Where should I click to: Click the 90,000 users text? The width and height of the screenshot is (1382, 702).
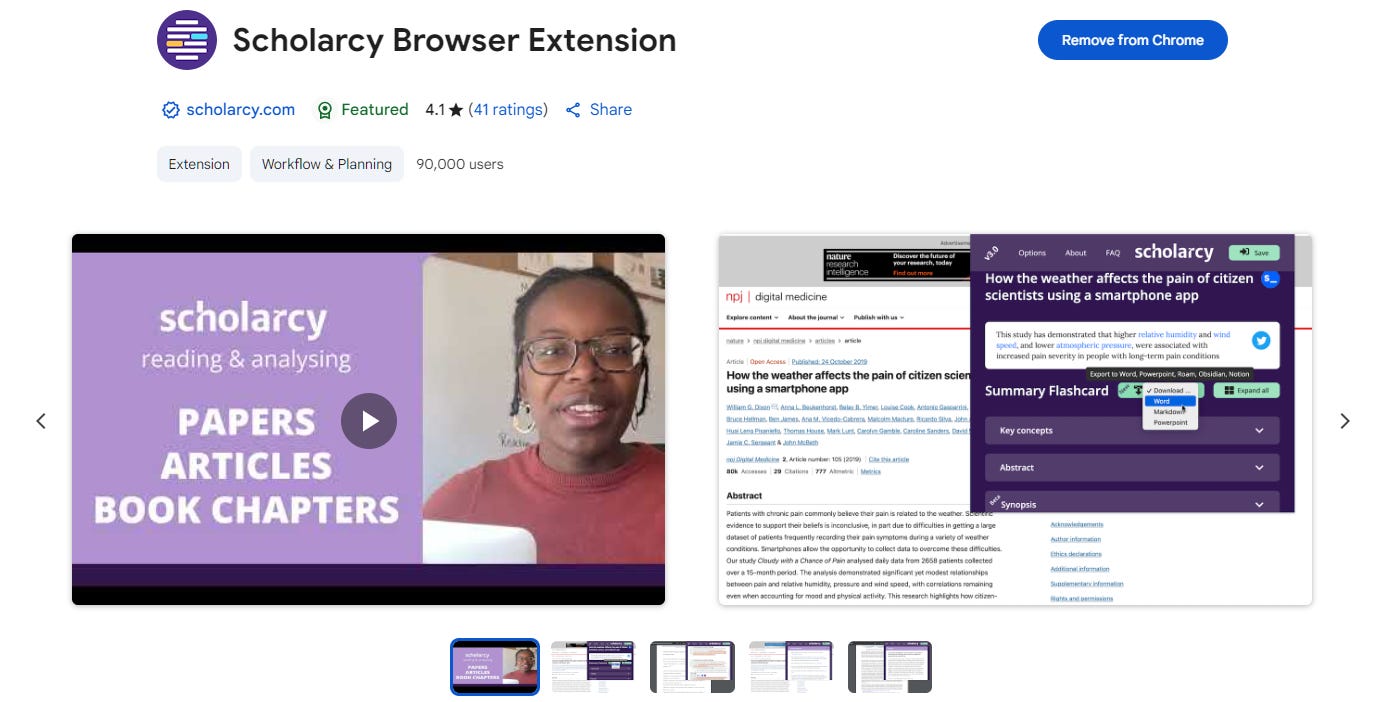tap(460, 164)
